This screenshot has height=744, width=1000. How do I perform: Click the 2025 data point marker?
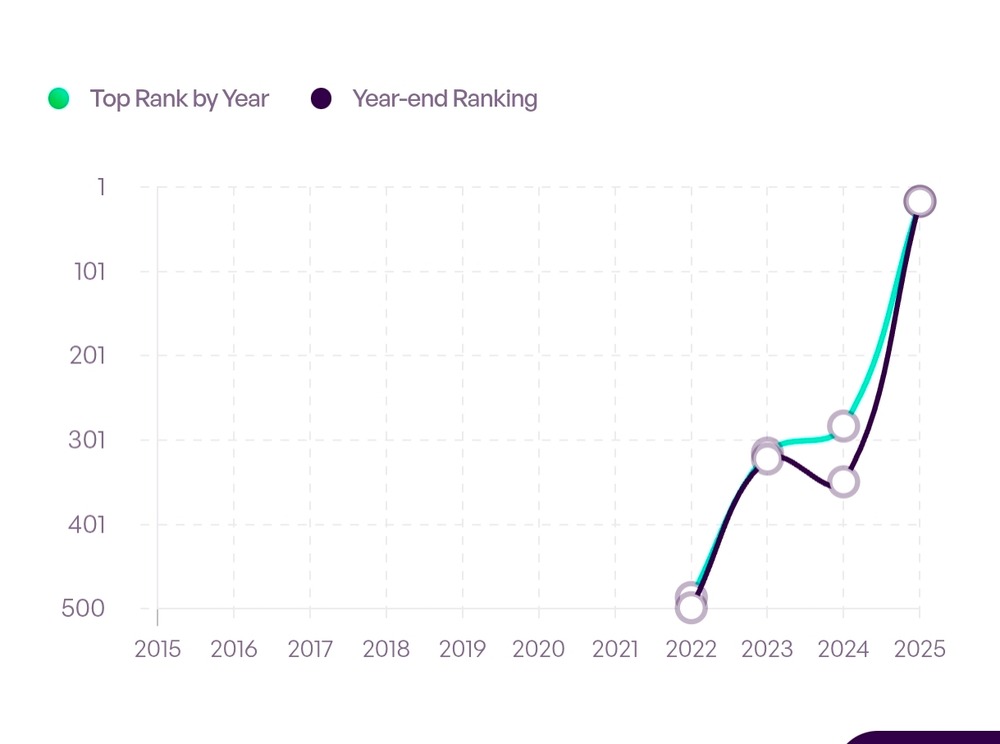point(920,202)
